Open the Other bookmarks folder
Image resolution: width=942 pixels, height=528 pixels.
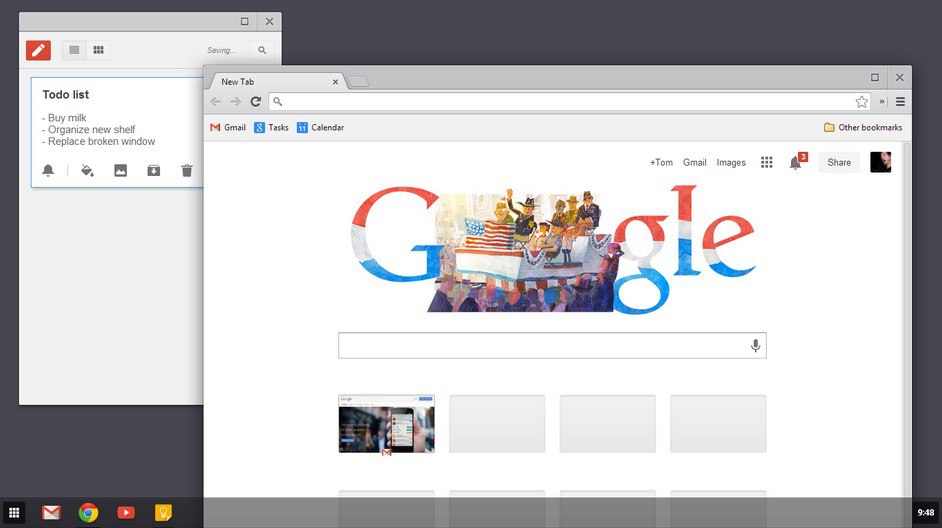click(863, 127)
